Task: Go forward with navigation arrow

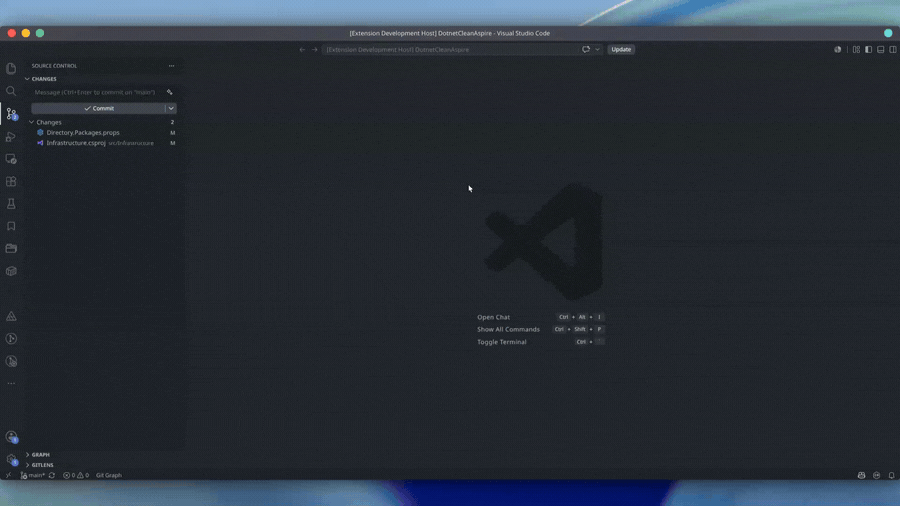Action: 315,49
